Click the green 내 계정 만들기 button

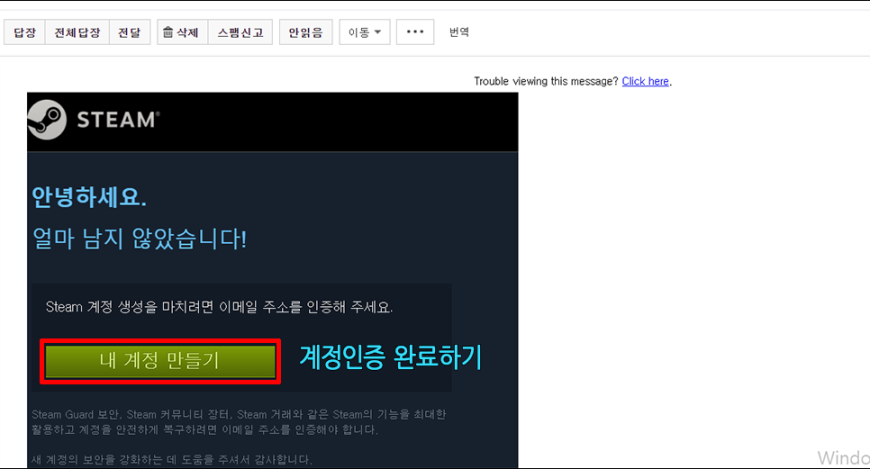[x=160, y=361]
